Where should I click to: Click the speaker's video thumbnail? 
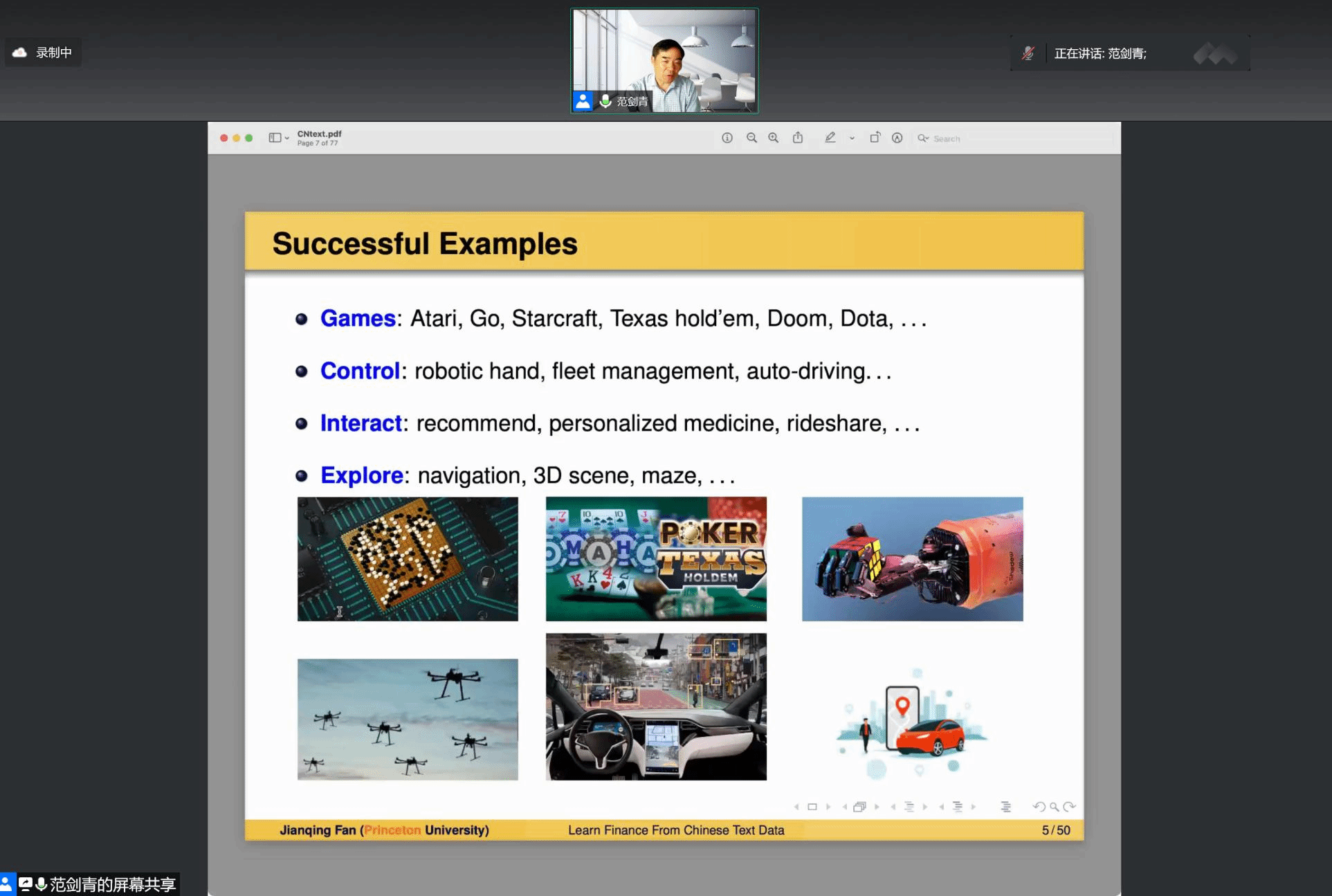[664, 55]
